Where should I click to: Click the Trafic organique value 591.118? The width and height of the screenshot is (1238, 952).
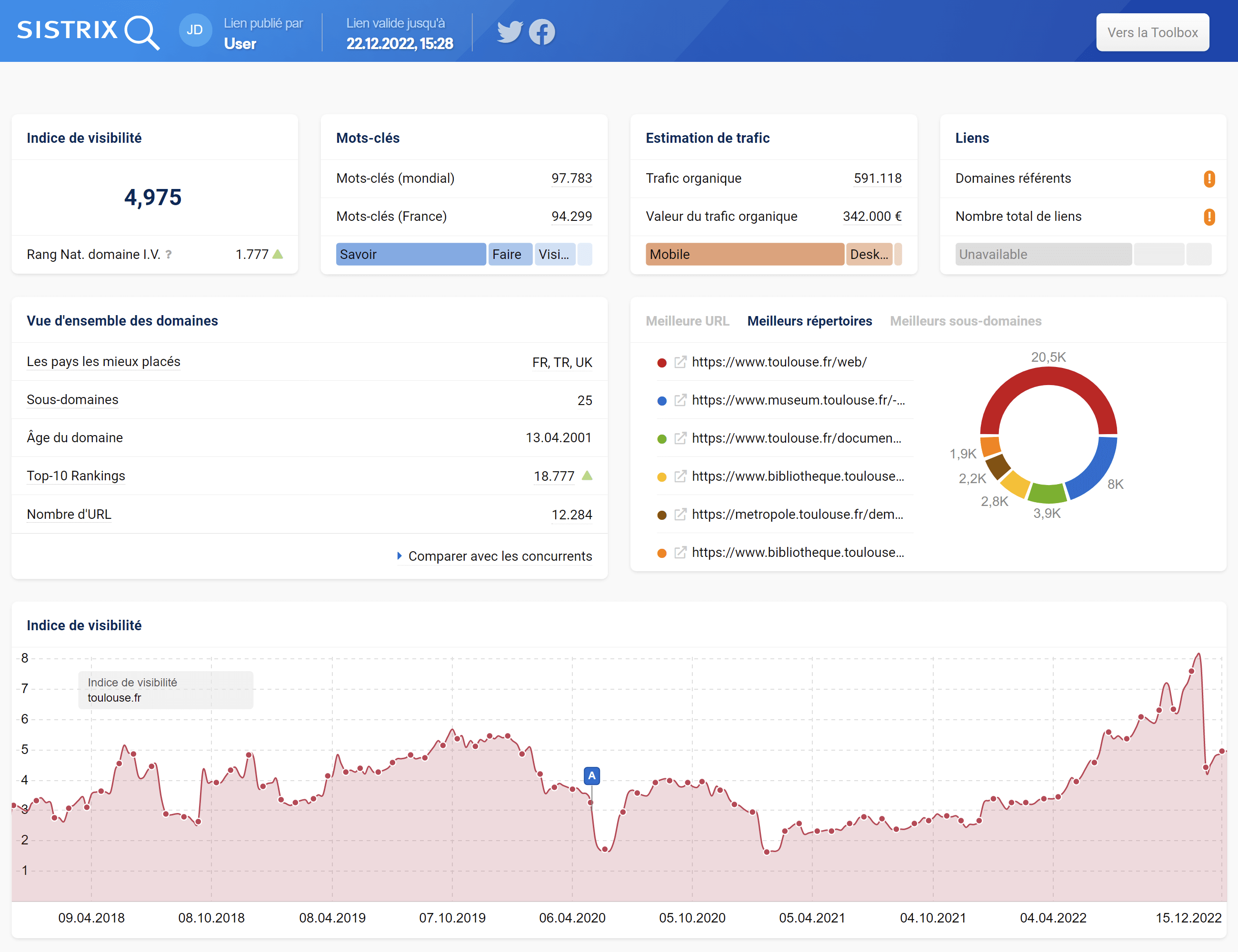pyautogui.click(x=878, y=178)
